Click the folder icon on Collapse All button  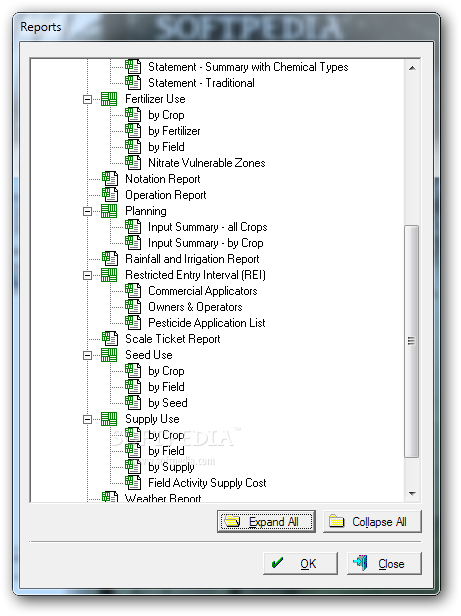coord(336,521)
